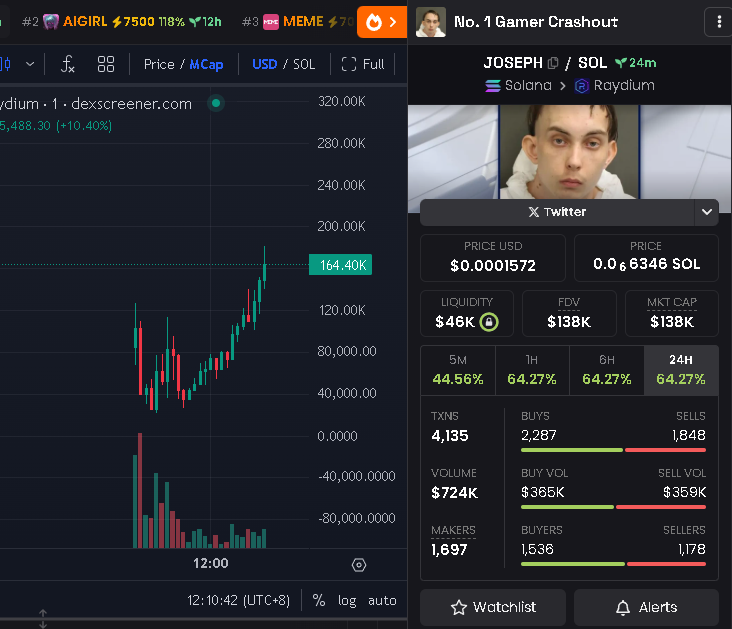The height and width of the screenshot is (629, 732).
Task: Open timezone setting 12:10:42 (UTC+8)
Action: click(239, 600)
